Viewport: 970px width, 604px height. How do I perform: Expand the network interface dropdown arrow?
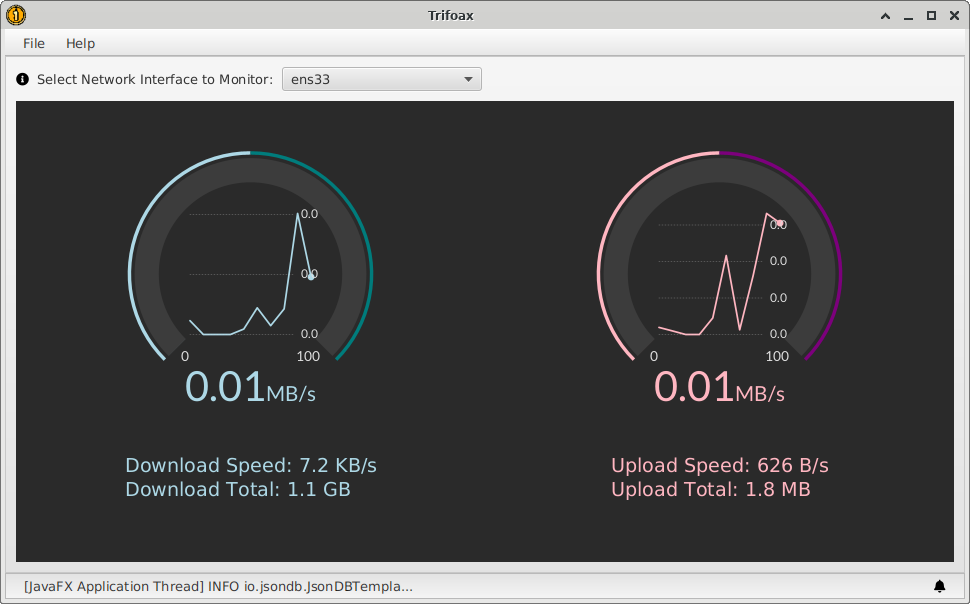click(x=467, y=79)
